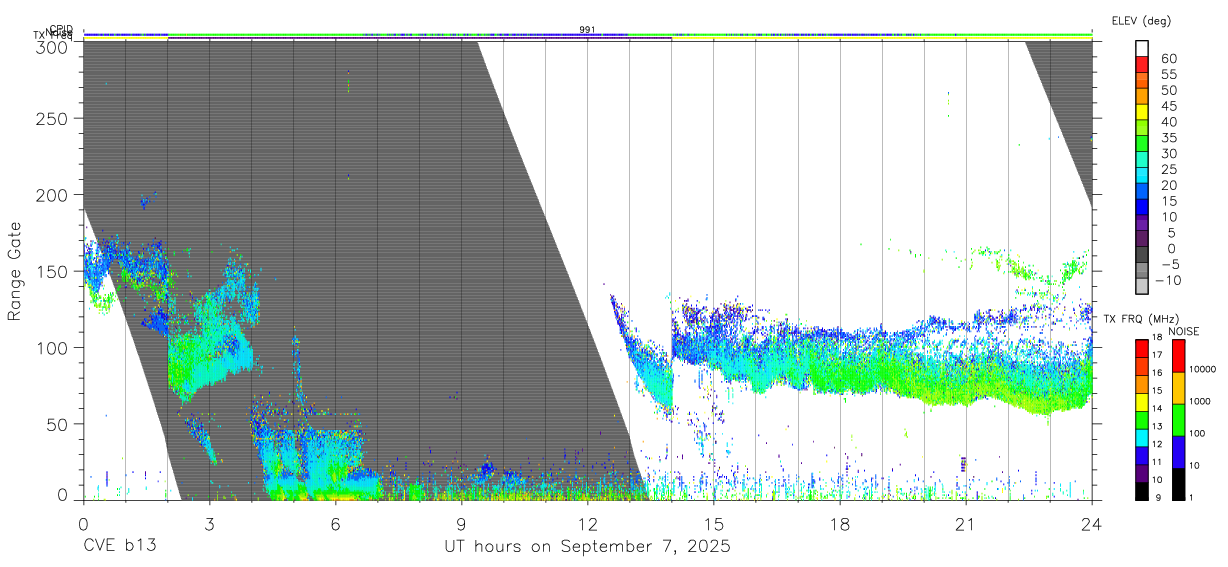Click the 6 tick on UT hours axis

click(335, 524)
